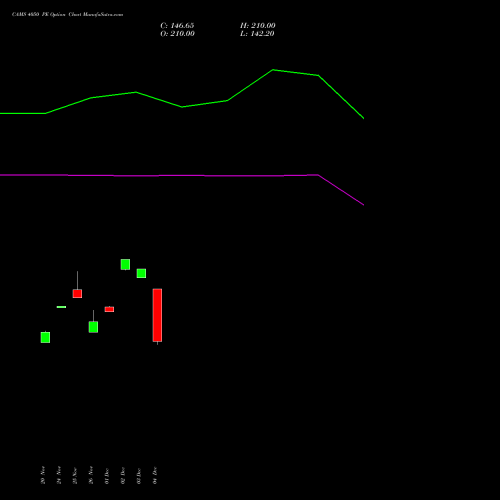
Task: Select the 25 Nov date label
Action: tap(75, 475)
